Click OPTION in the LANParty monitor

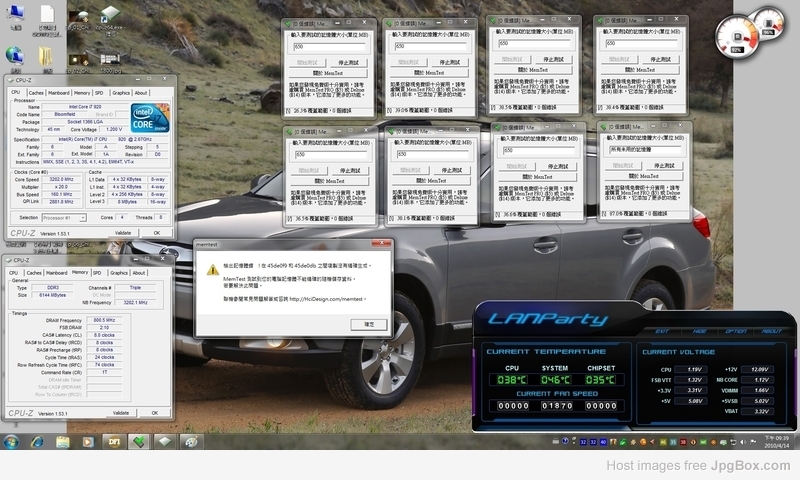pyautogui.click(x=735, y=331)
